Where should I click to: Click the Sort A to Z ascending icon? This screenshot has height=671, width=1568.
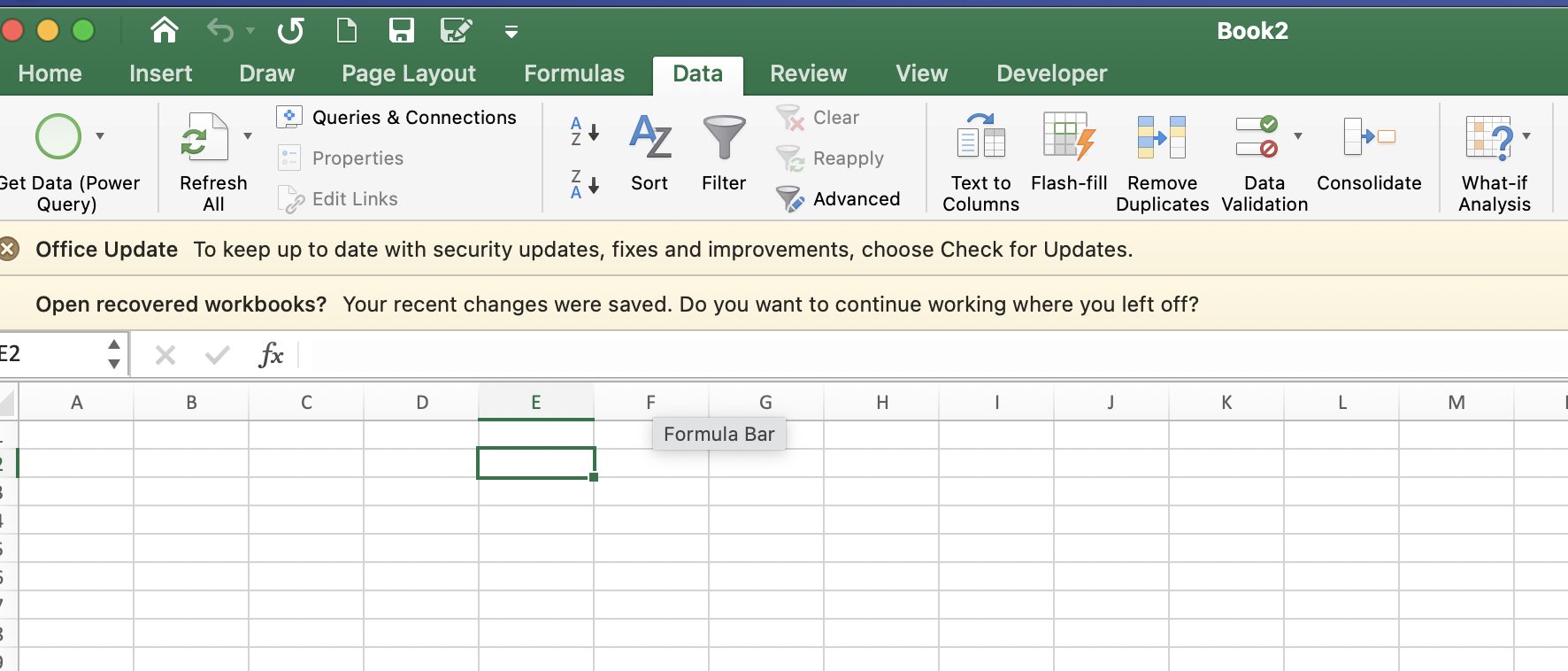pos(584,132)
